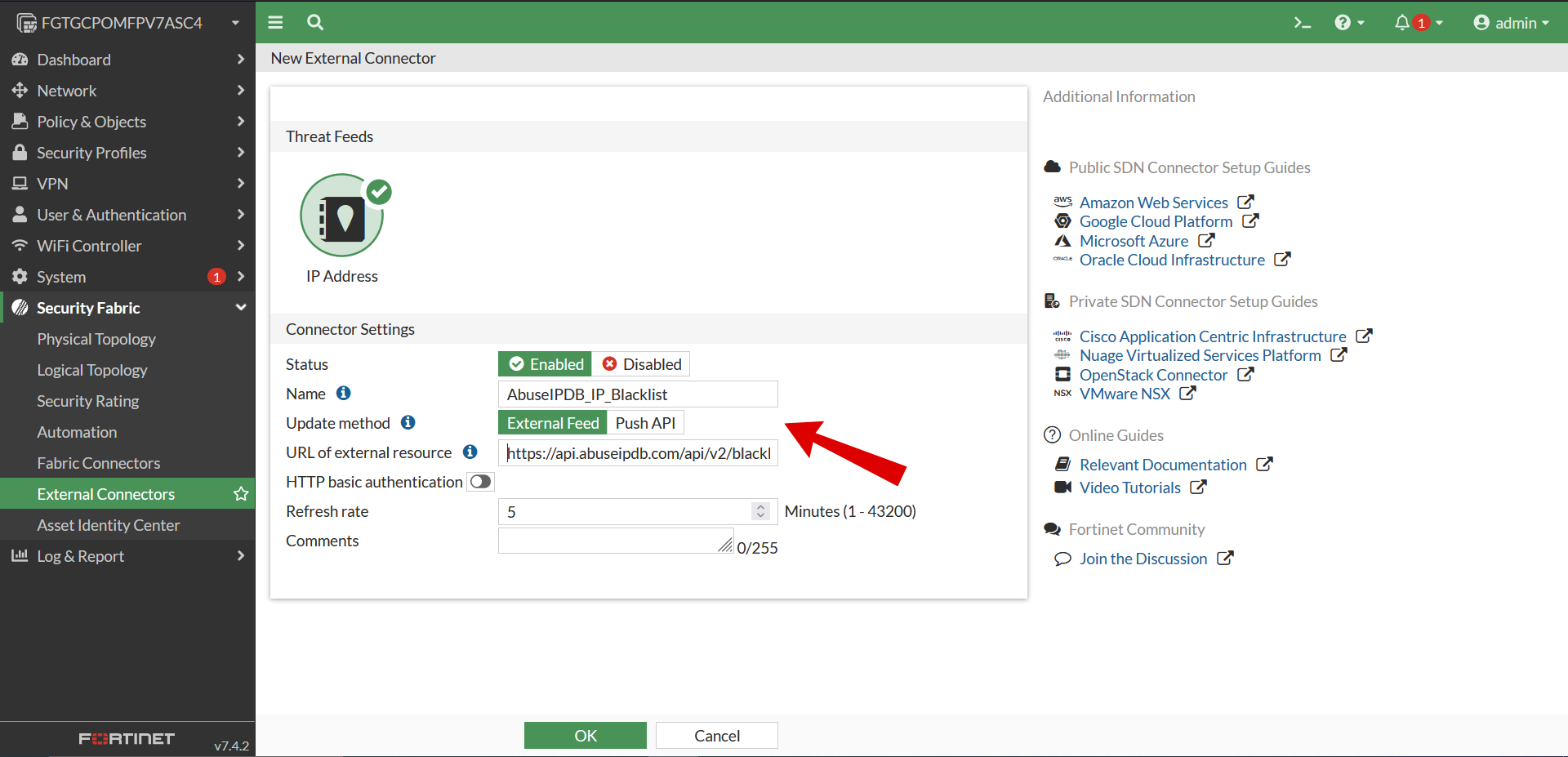Expand the Network menu
This screenshot has width=1568, height=757.
(x=127, y=91)
